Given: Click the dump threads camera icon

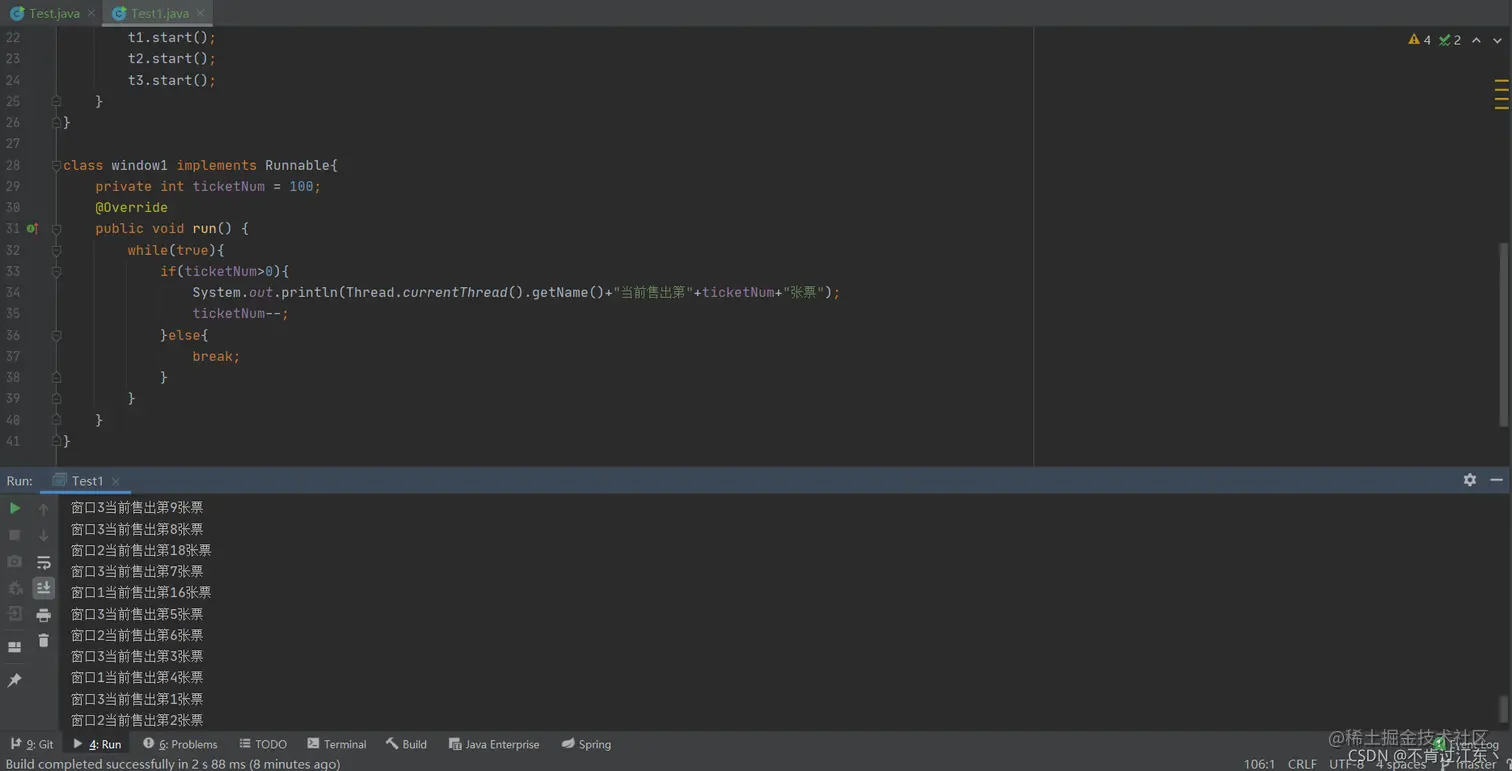Looking at the screenshot, I should [15, 562].
